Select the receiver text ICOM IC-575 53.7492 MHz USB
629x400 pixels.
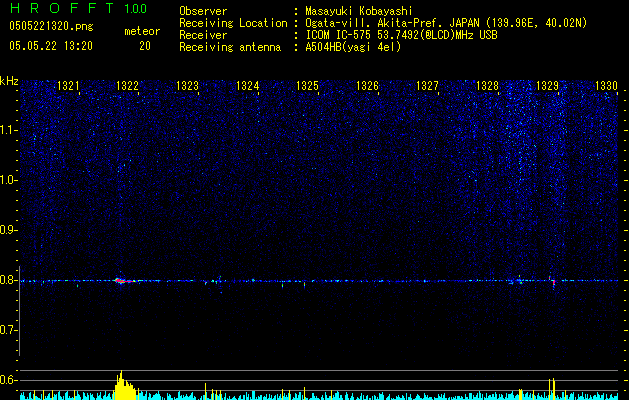tap(401, 35)
